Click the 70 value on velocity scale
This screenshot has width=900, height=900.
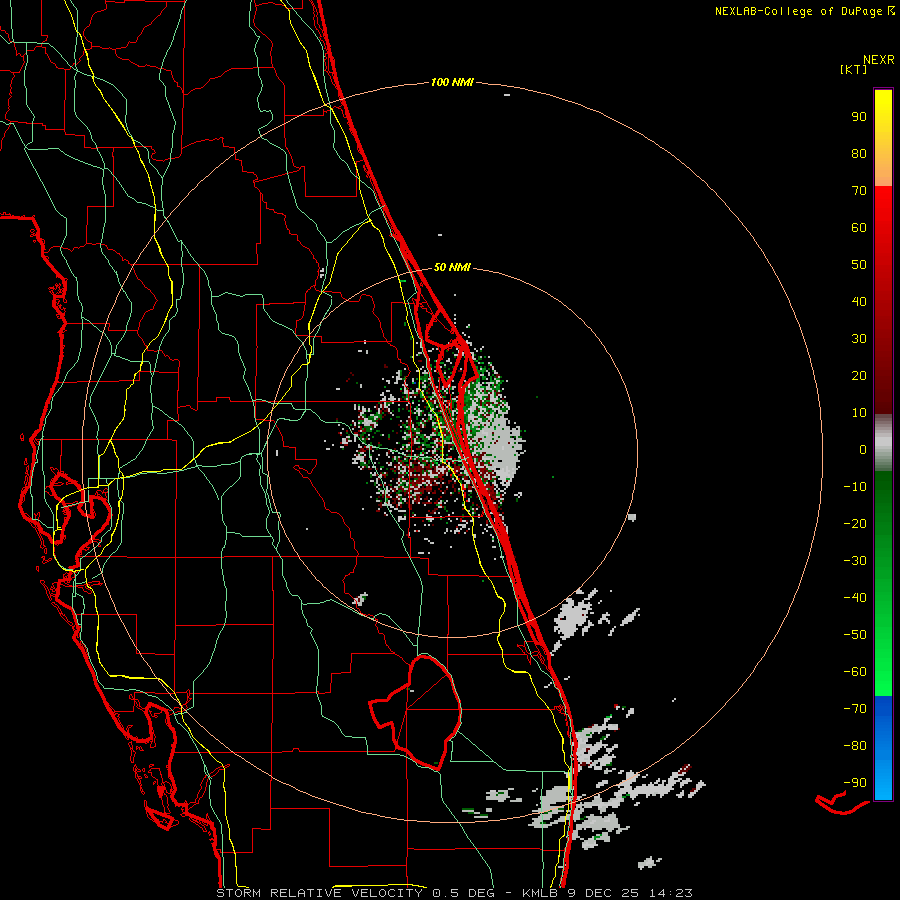[859, 191]
